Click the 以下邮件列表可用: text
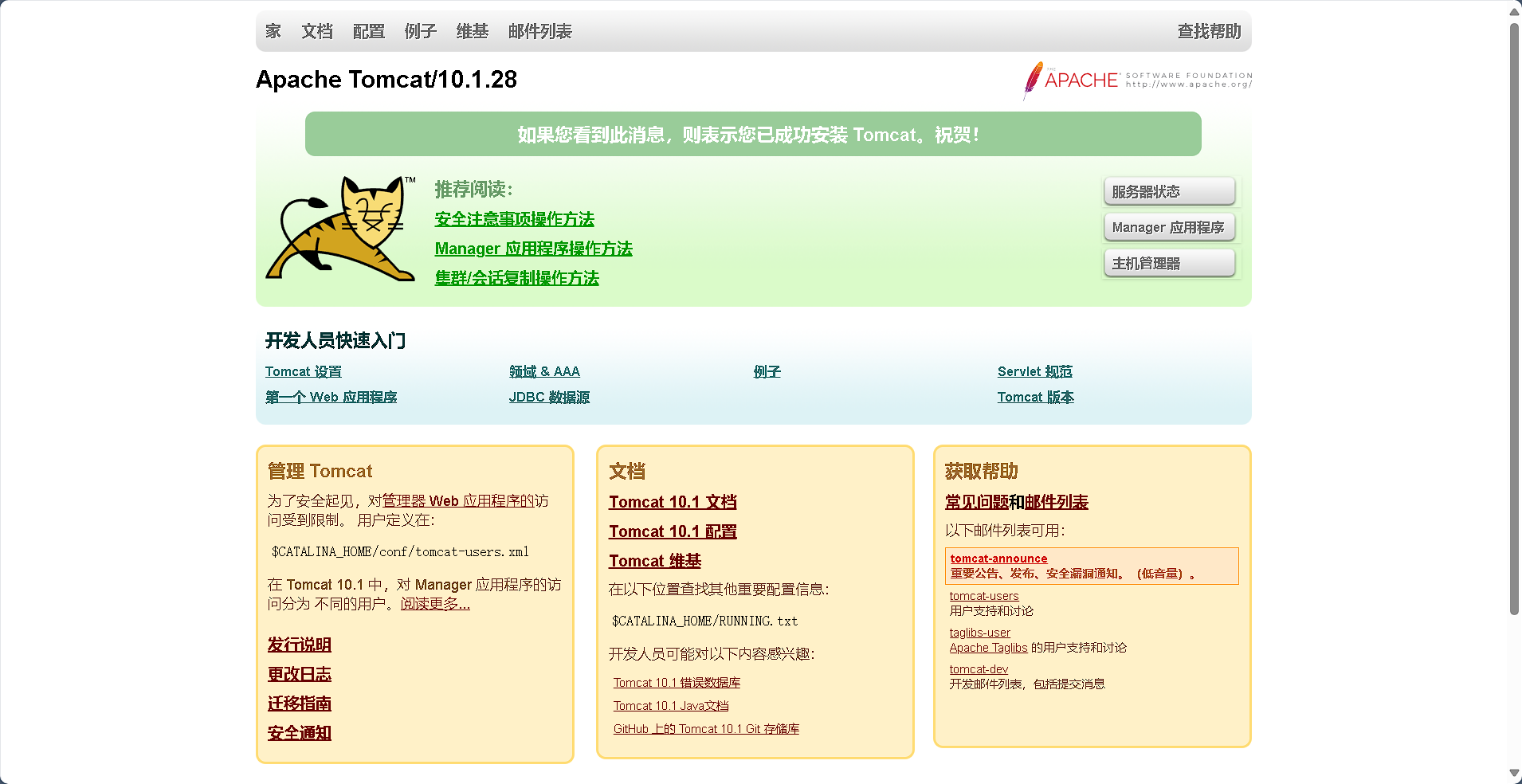Viewport: 1522px width, 784px height. [1005, 531]
